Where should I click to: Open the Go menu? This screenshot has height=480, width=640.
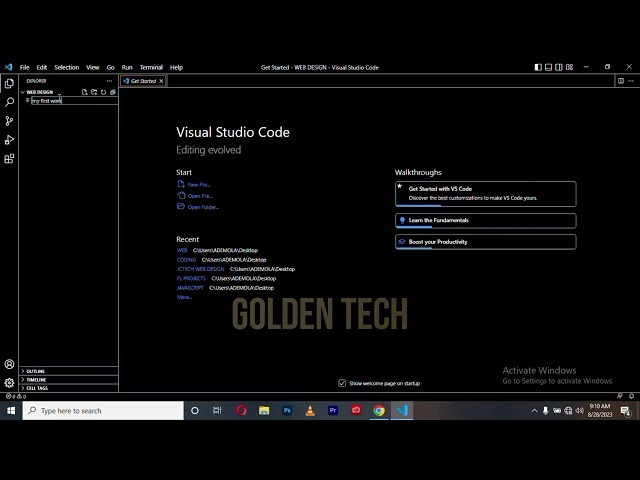click(111, 67)
